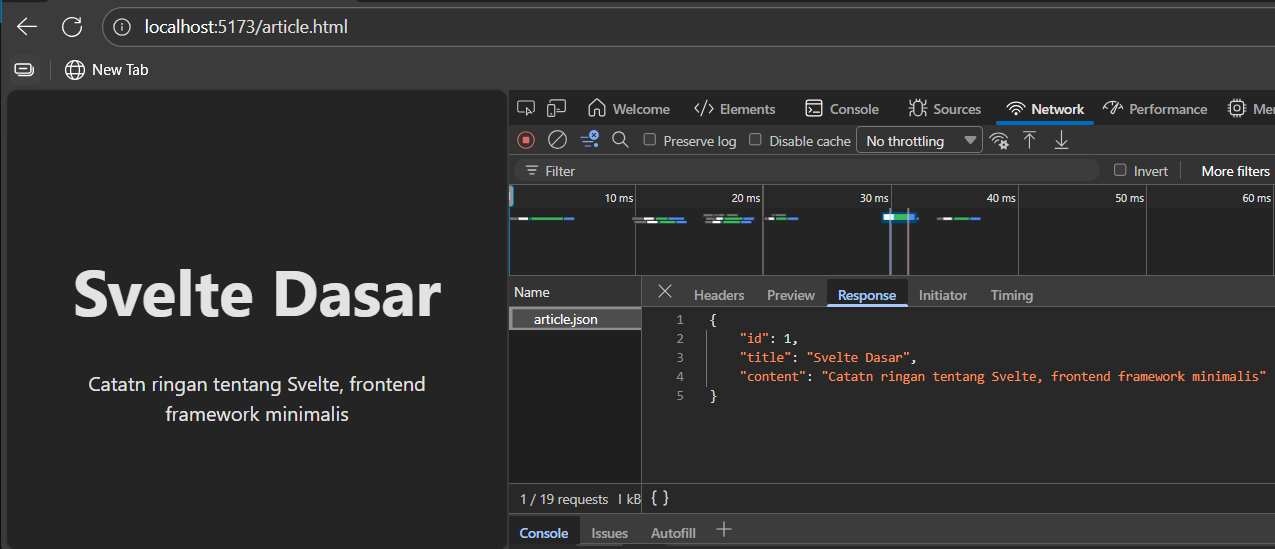Close the request details pane
1275x549 pixels.
(665, 291)
